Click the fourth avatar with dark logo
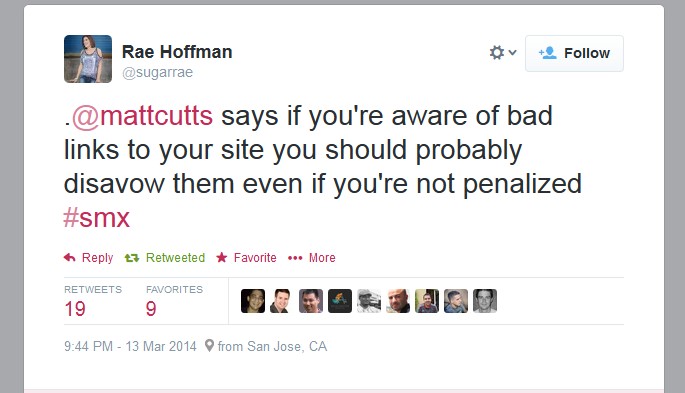 coord(340,301)
